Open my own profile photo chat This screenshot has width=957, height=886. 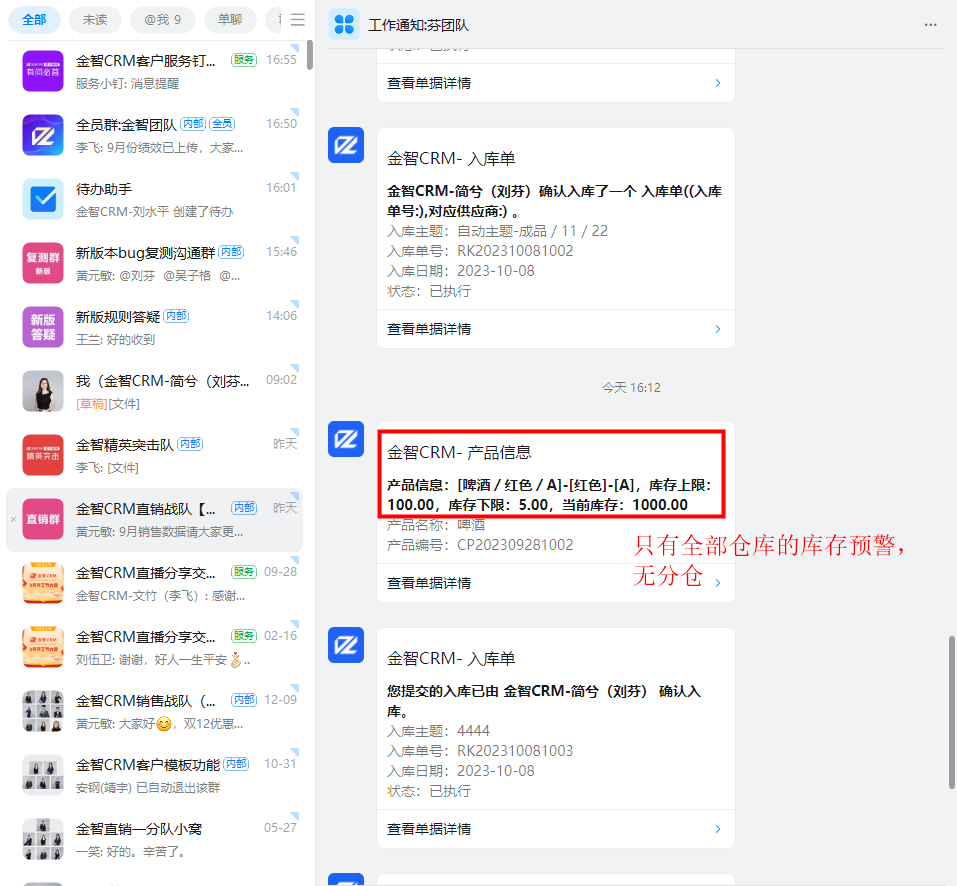tap(43, 391)
